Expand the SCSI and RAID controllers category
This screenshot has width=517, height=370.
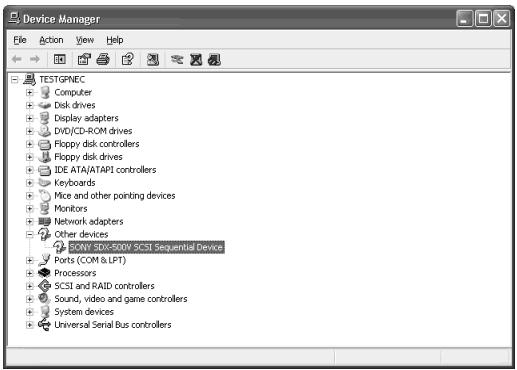pos(29,286)
